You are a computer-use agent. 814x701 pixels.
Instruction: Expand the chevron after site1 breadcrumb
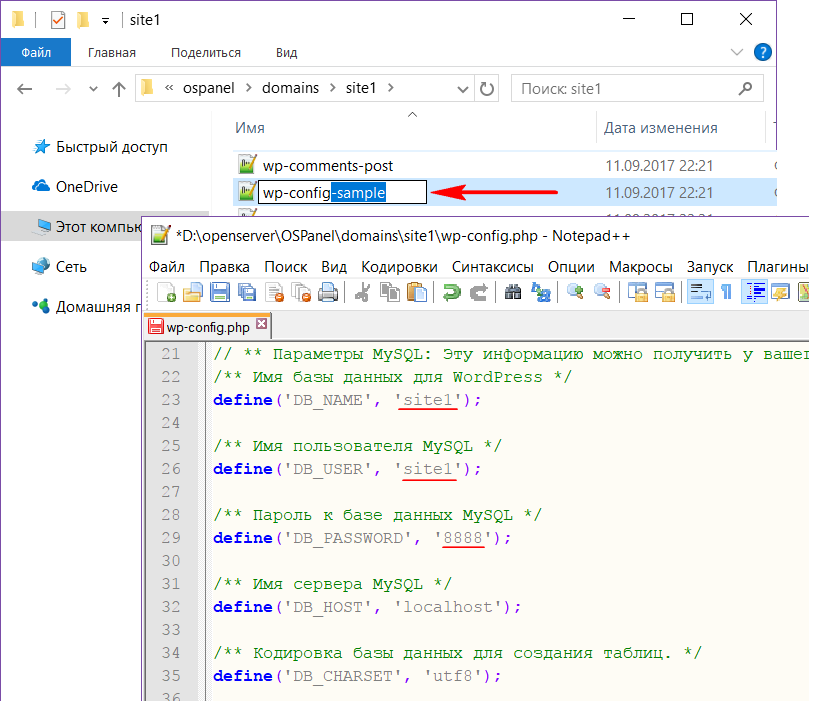(390, 88)
